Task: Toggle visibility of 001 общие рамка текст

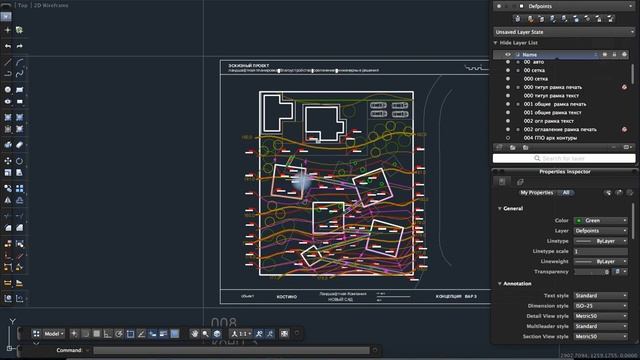Action: pos(508,113)
